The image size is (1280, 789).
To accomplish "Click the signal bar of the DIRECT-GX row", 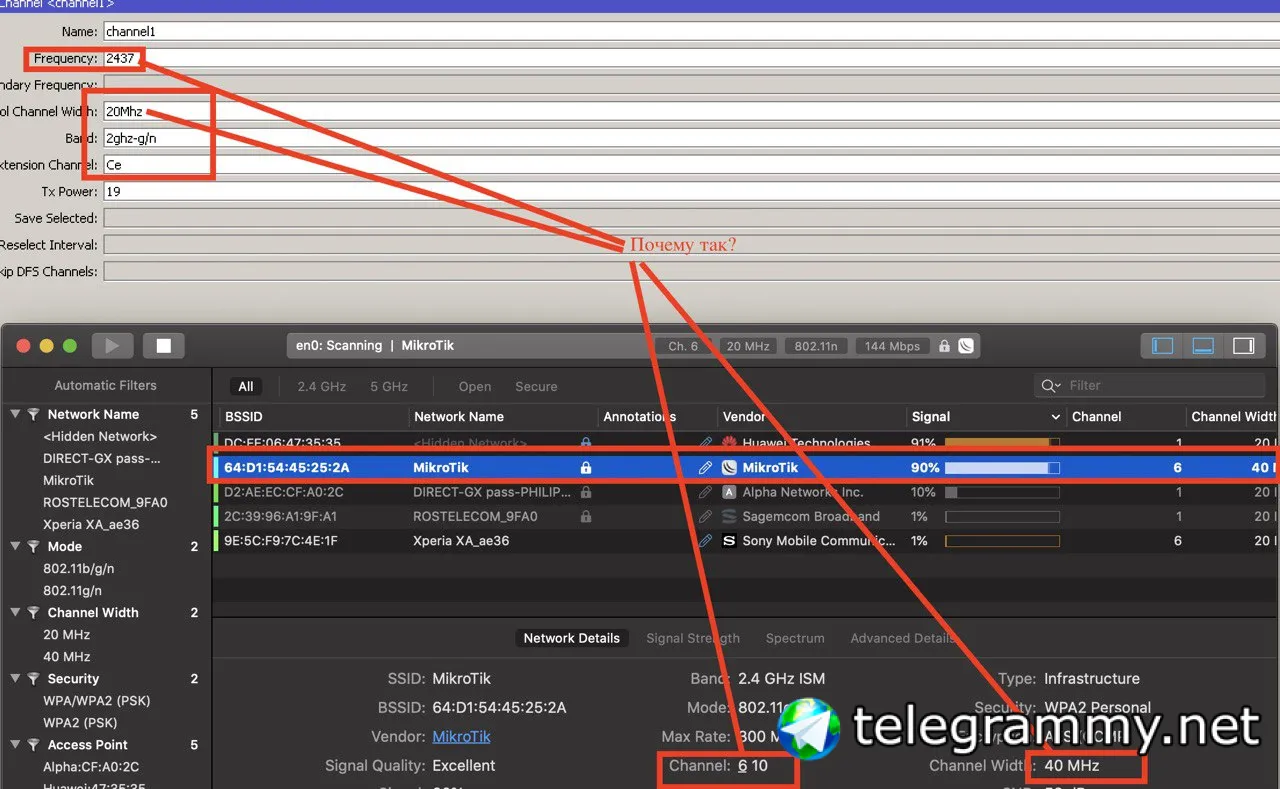I will [1002, 492].
